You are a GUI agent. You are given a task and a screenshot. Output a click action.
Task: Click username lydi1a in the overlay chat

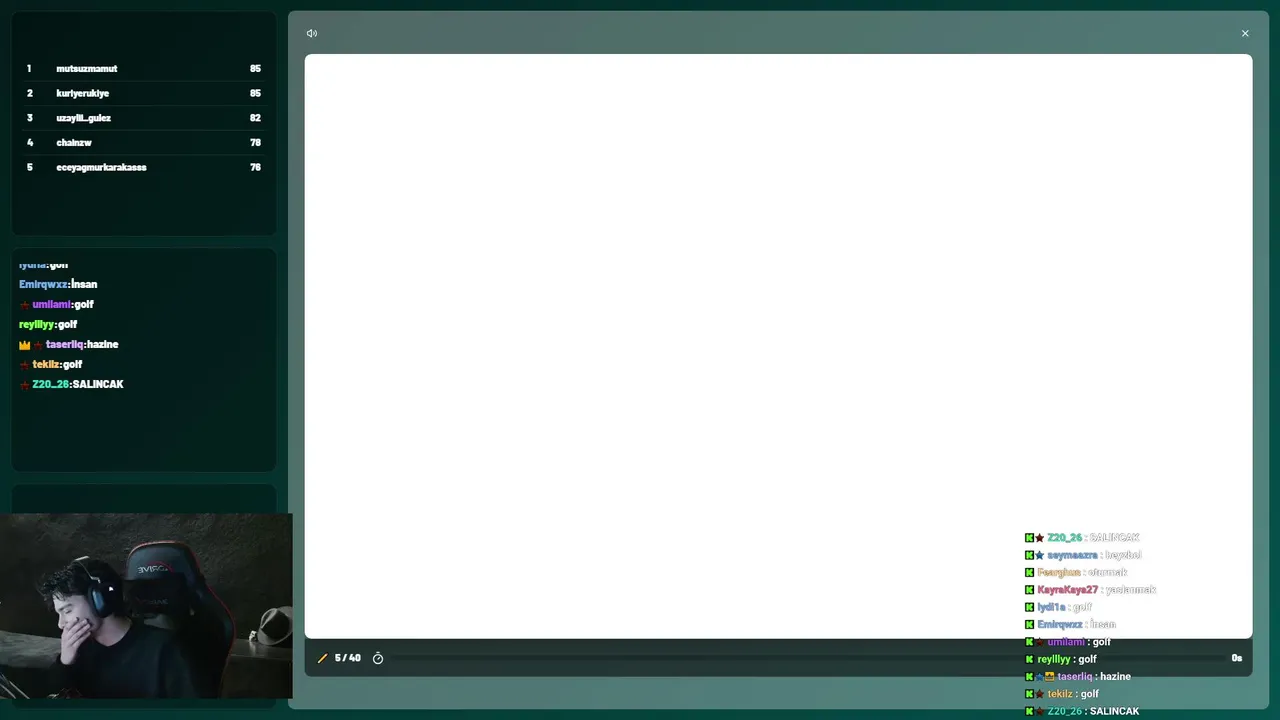(x=1051, y=607)
